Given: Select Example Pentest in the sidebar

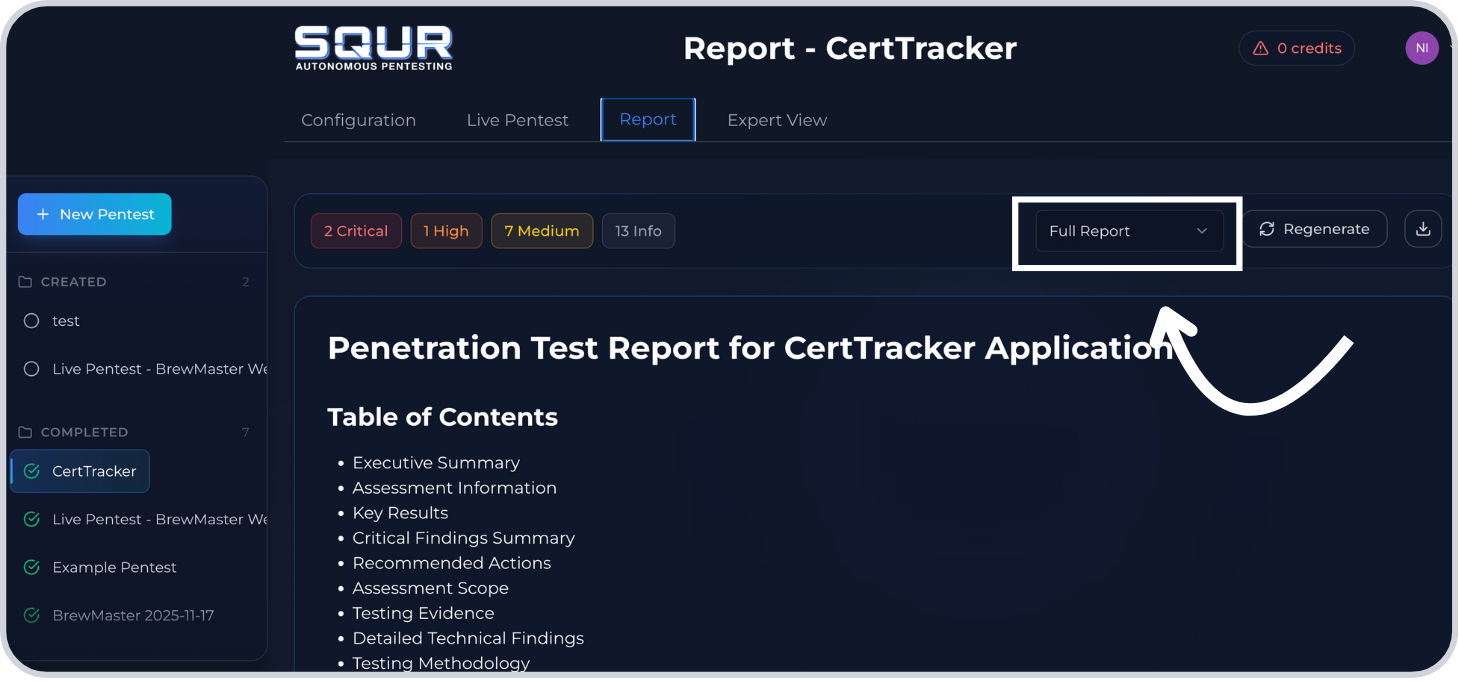Looking at the screenshot, I should 114,567.
